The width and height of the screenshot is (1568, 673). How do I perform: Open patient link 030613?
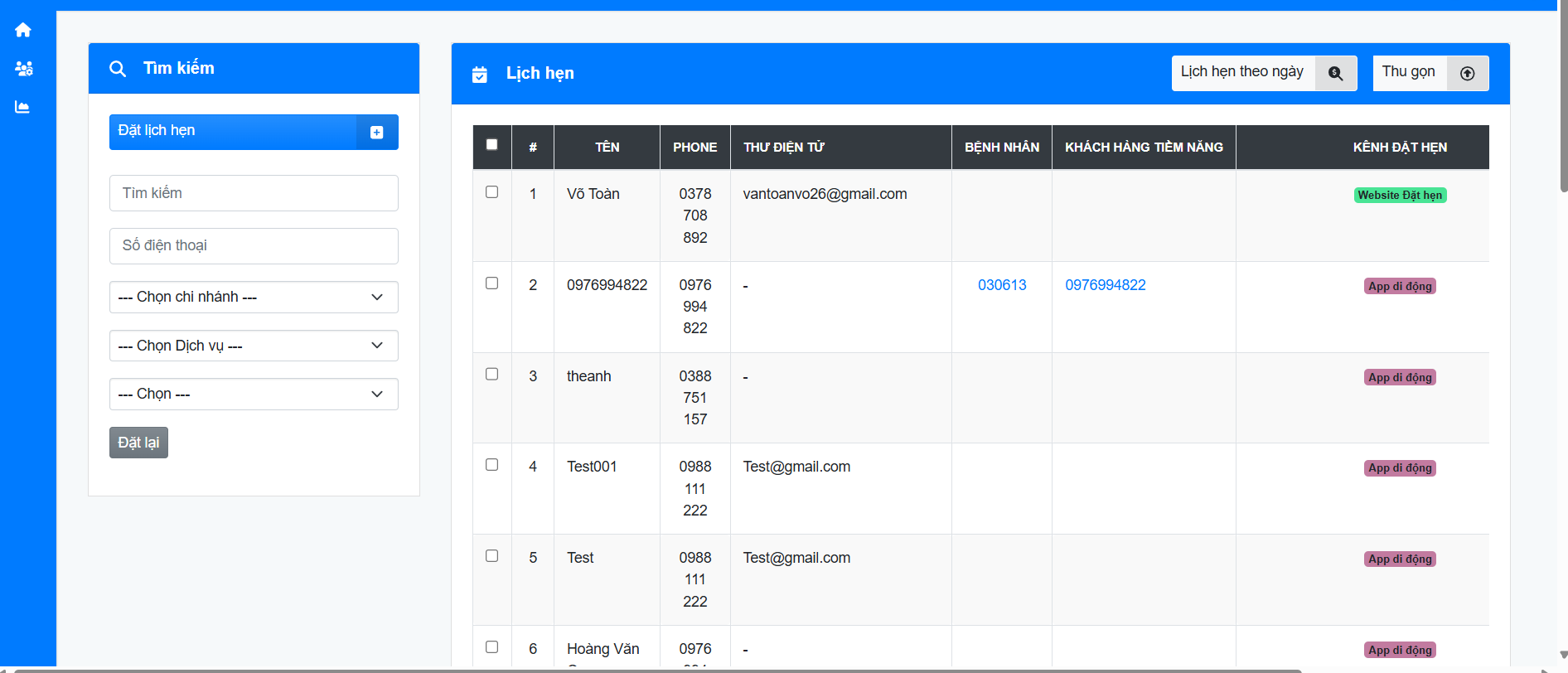tap(1001, 285)
